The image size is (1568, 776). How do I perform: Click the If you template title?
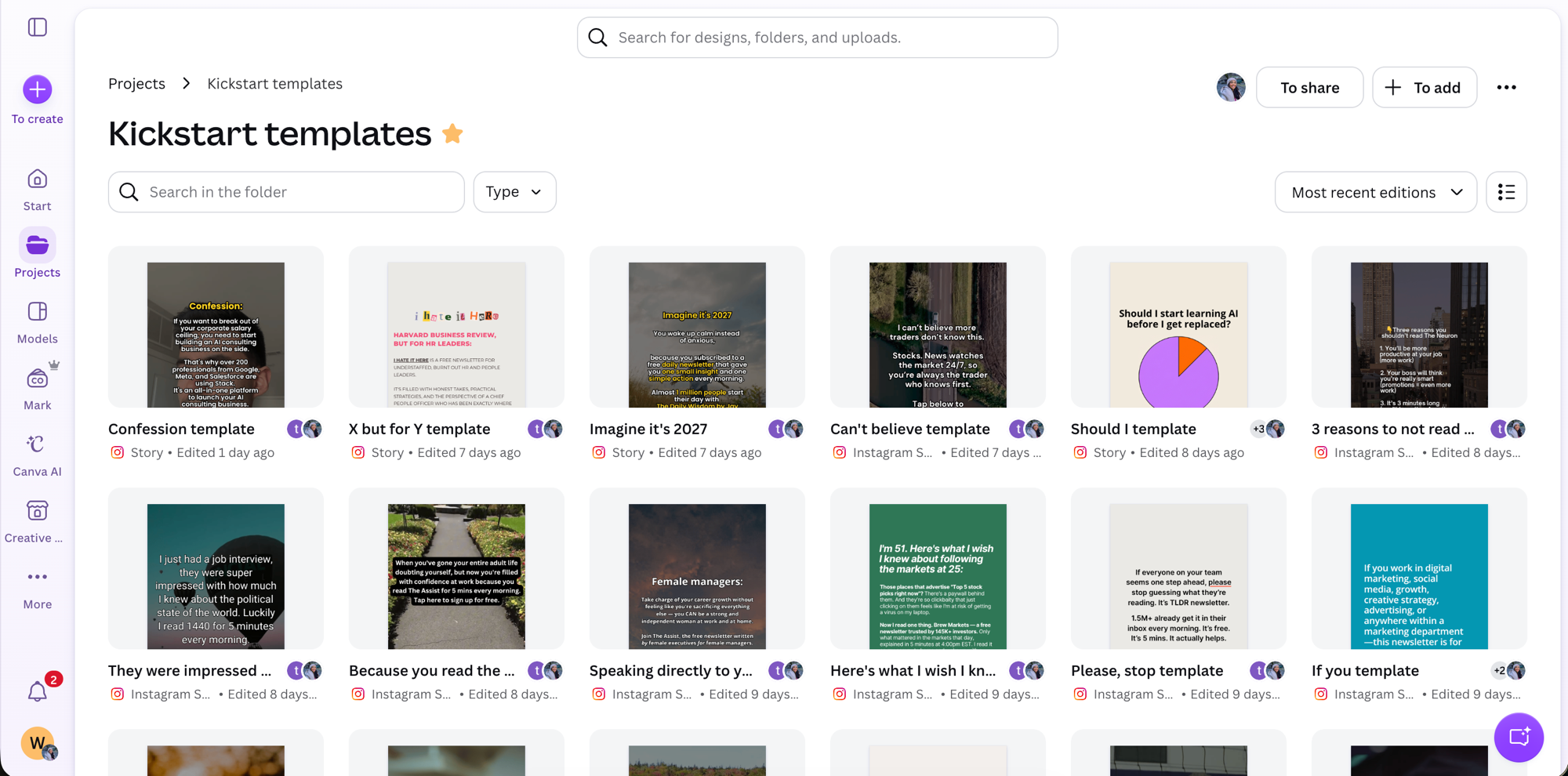[1365, 670]
